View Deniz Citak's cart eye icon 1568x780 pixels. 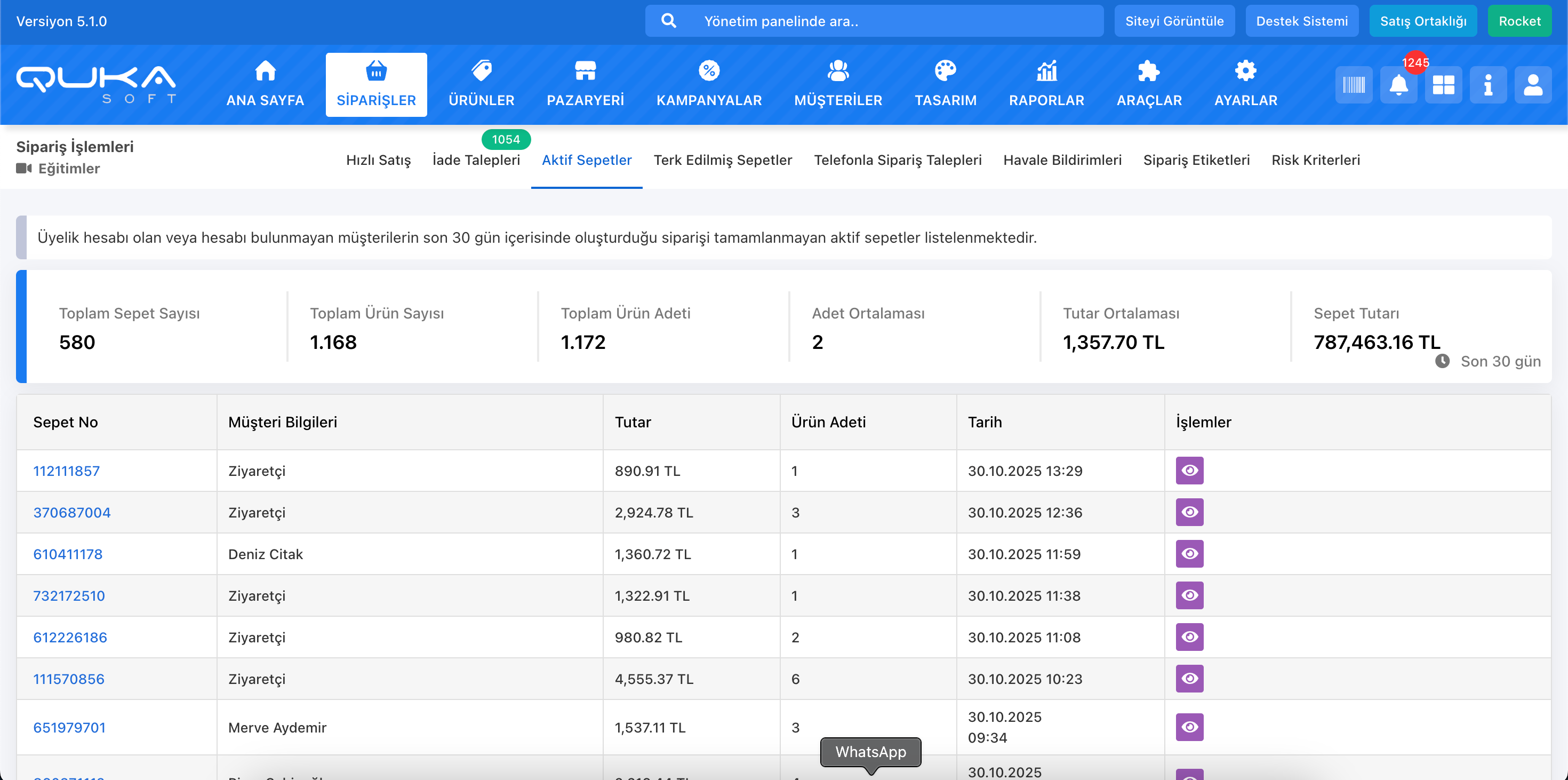(1189, 554)
